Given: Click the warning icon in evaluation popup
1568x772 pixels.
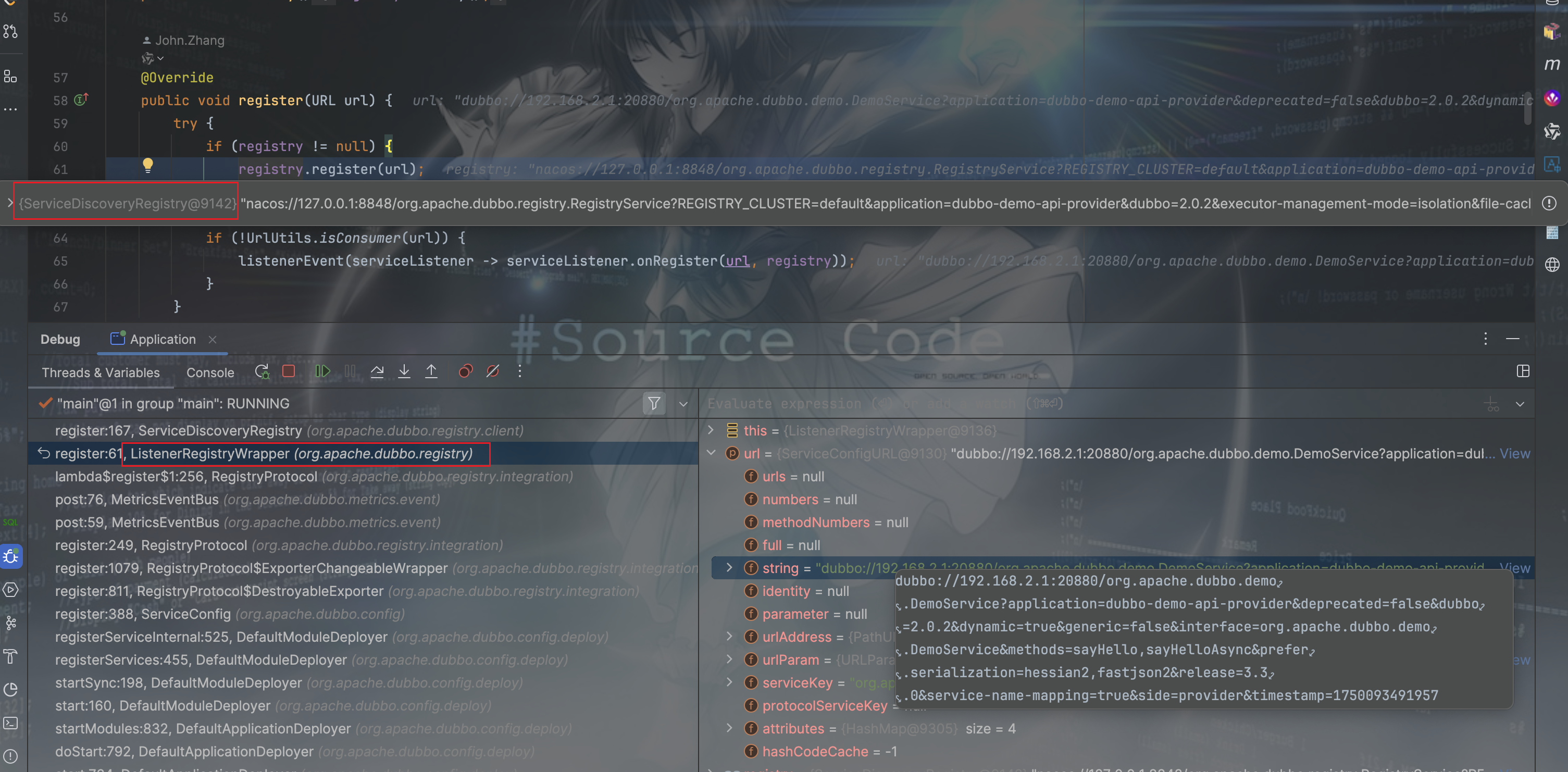Looking at the screenshot, I should tap(1549, 203).
